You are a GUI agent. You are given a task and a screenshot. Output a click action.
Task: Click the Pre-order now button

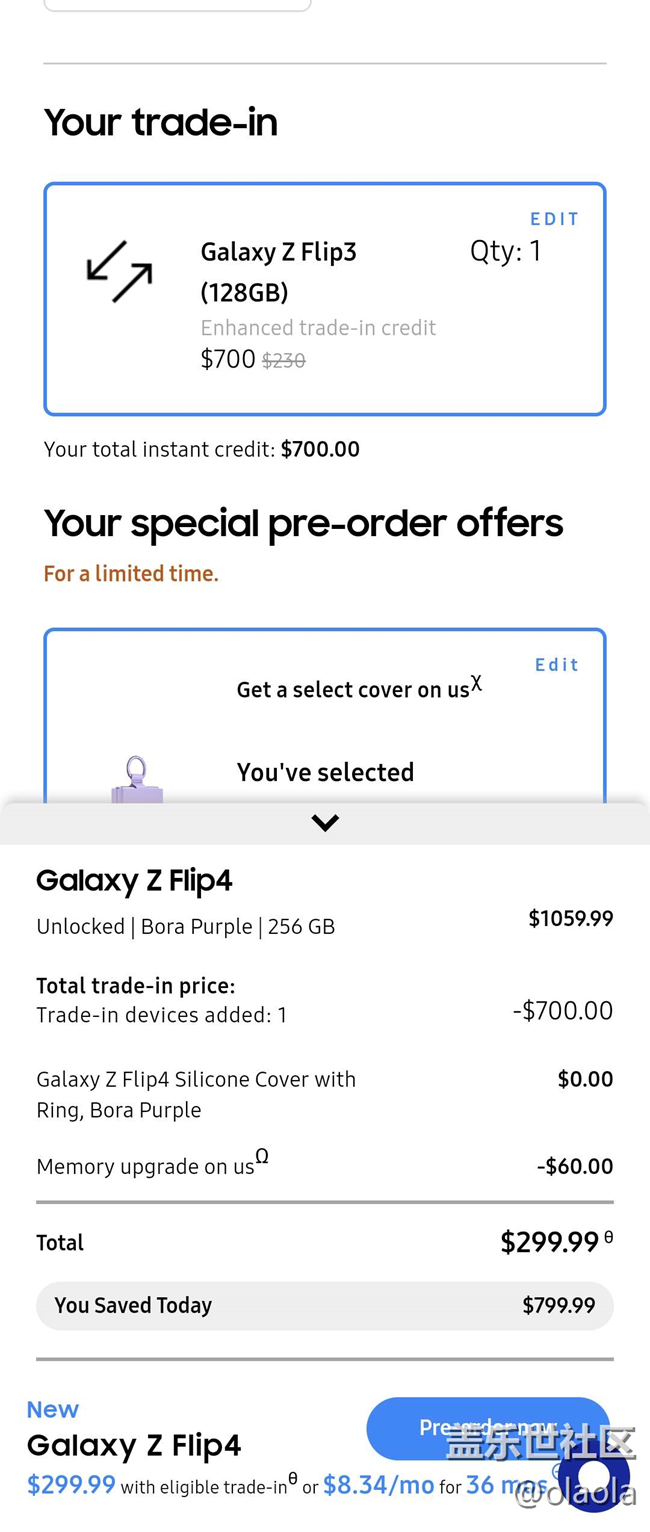point(488,1428)
